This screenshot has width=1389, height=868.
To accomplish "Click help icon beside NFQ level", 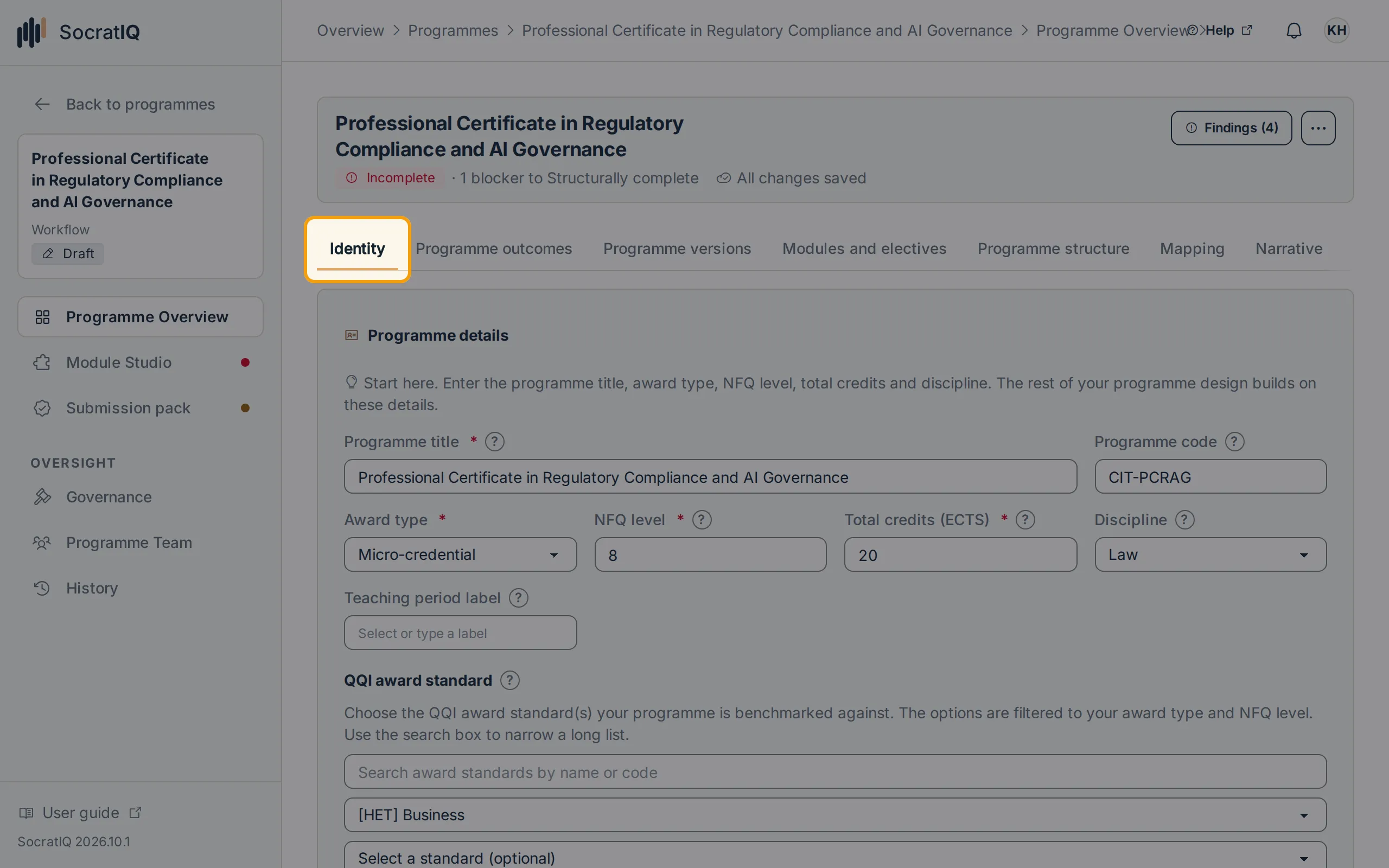I will click(702, 520).
